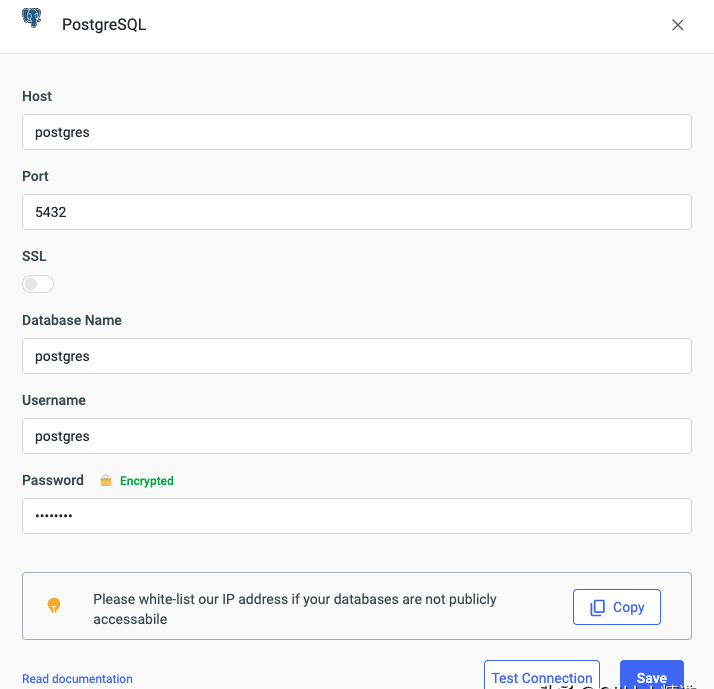Click the PostgreSQL dialog title text
The image size is (714, 689).
click(x=104, y=25)
